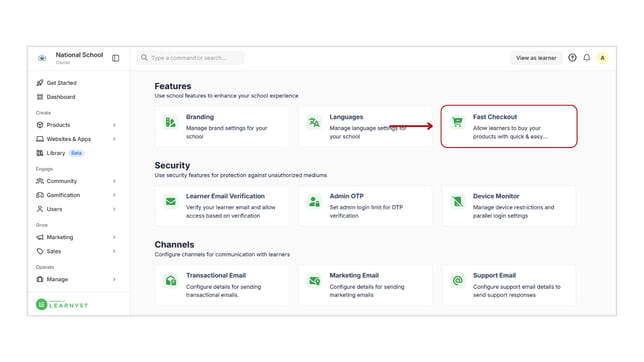Click the Products box icon

pyautogui.click(x=40, y=125)
